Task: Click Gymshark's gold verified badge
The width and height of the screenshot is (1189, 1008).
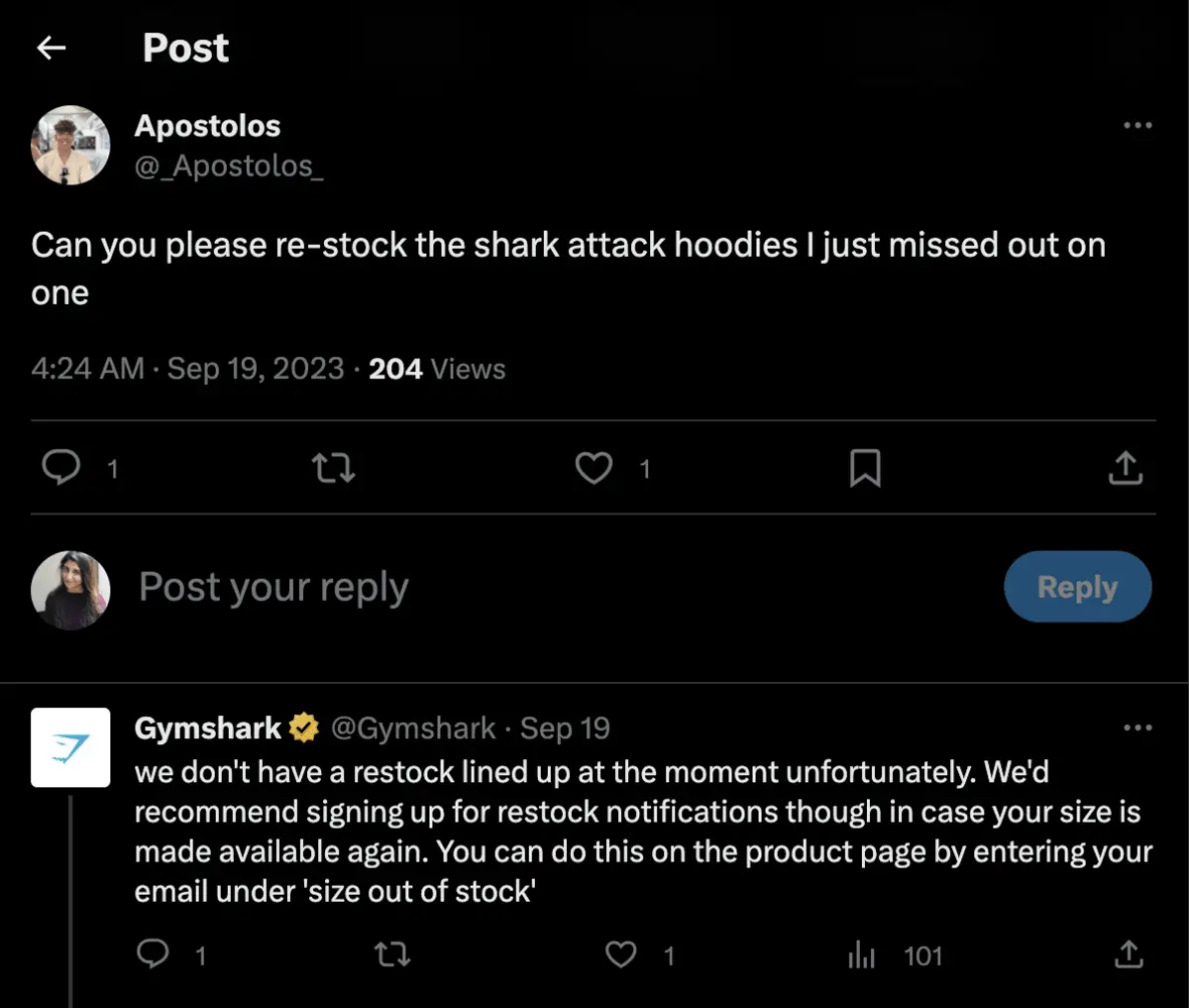Action: pos(302,727)
